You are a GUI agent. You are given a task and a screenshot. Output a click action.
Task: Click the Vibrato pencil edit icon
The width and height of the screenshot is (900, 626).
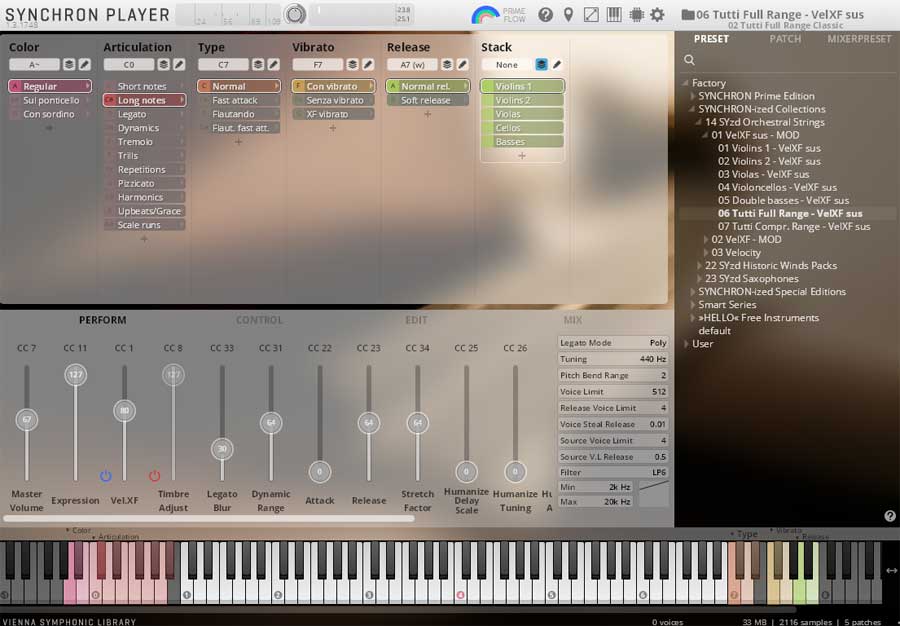[x=368, y=65]
